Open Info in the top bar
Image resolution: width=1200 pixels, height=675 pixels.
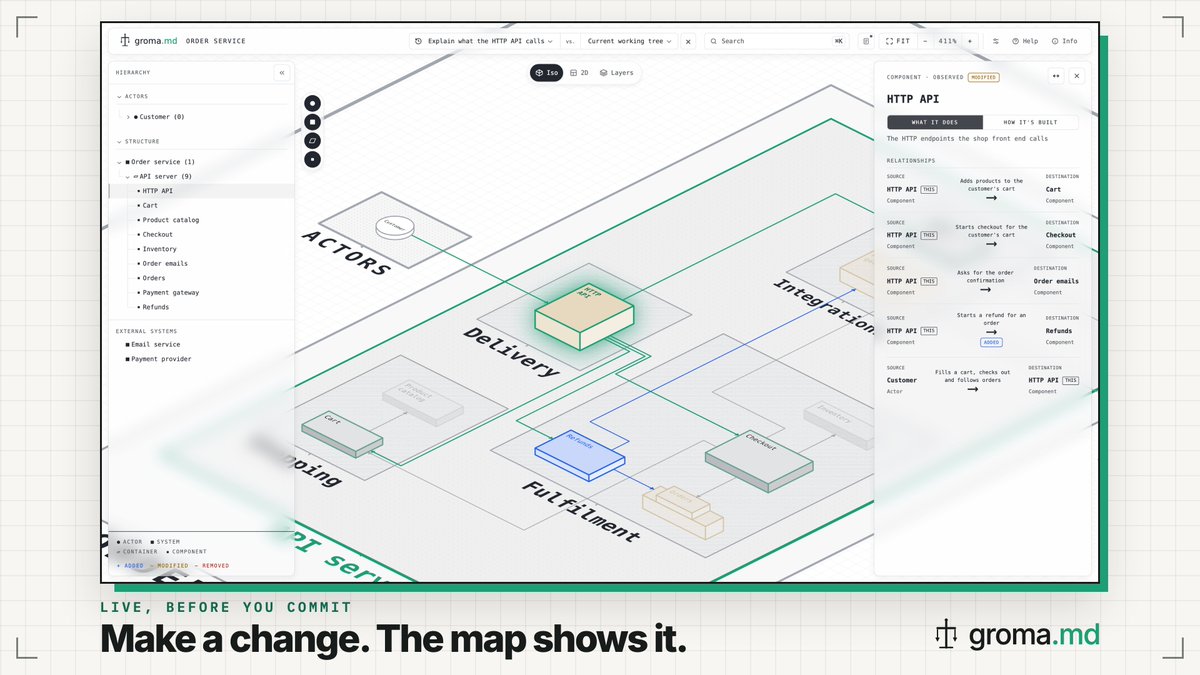coord(1065,41)
